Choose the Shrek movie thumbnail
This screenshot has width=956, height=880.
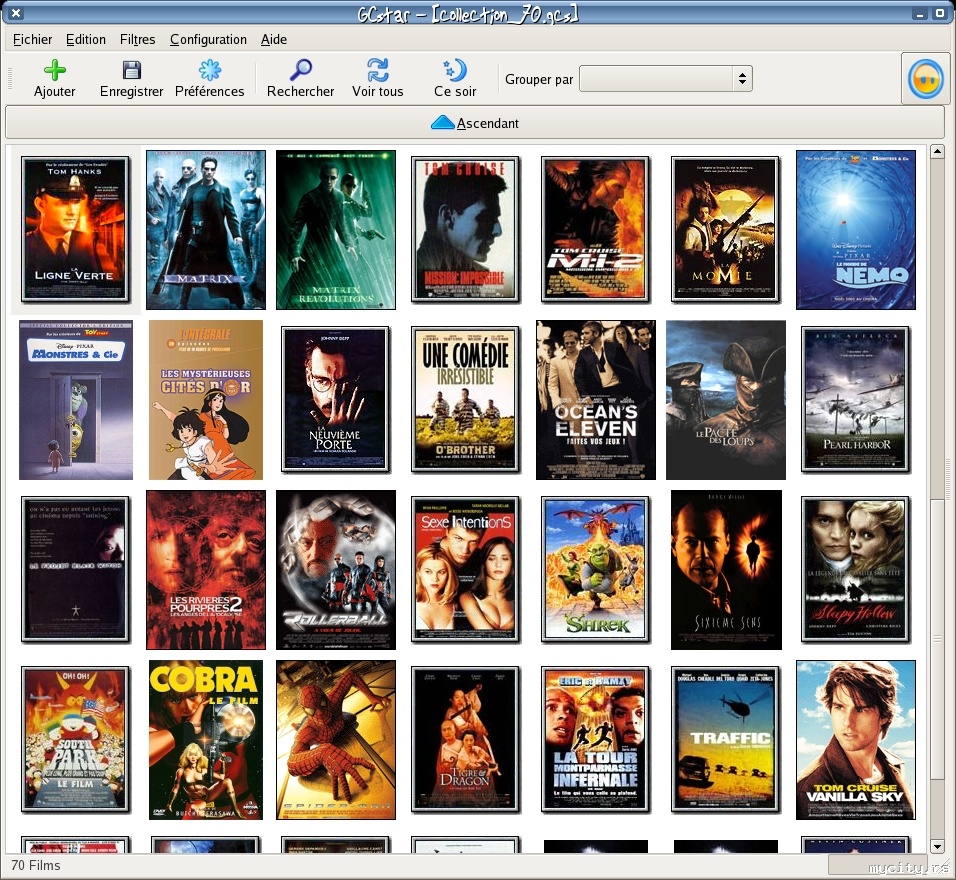pyautogui.click(x=596, y=569)
